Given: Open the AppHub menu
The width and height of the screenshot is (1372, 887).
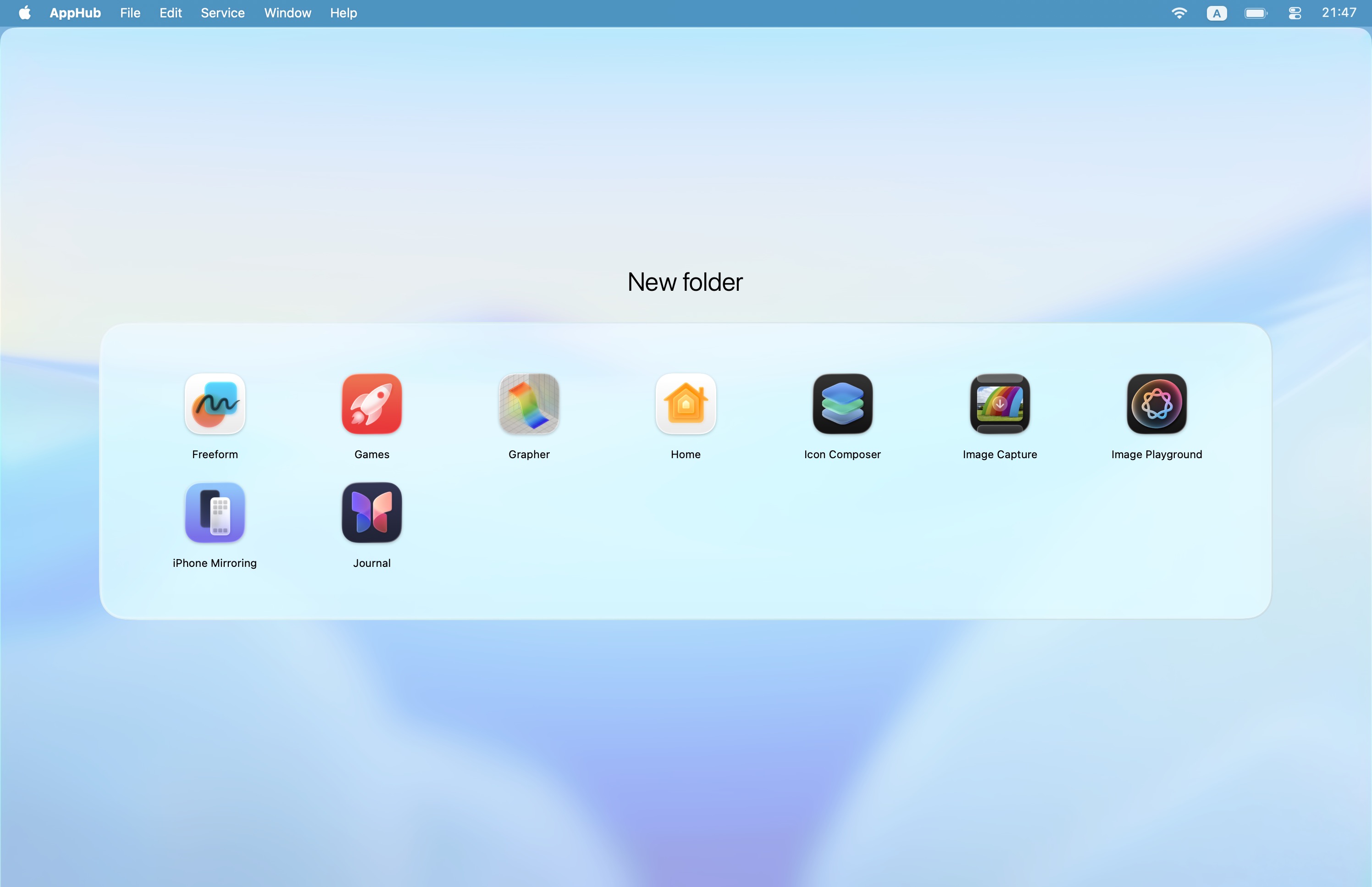Looking at the screenshot, I should click(x=75, y=13).
